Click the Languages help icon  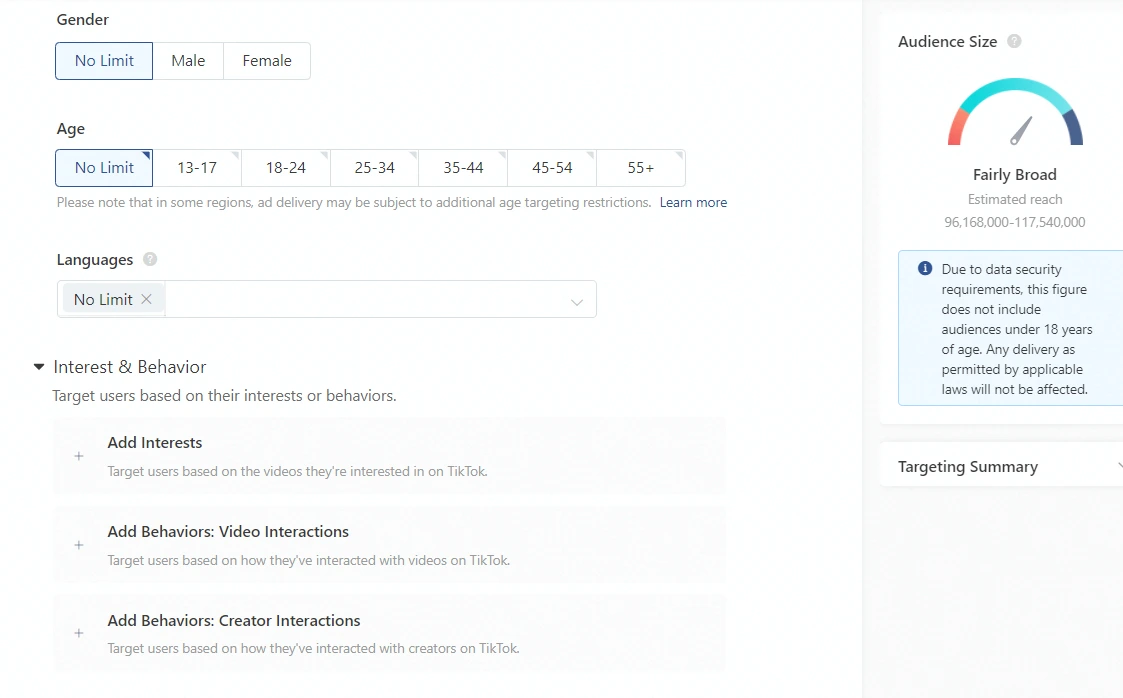tap(150, 260)
